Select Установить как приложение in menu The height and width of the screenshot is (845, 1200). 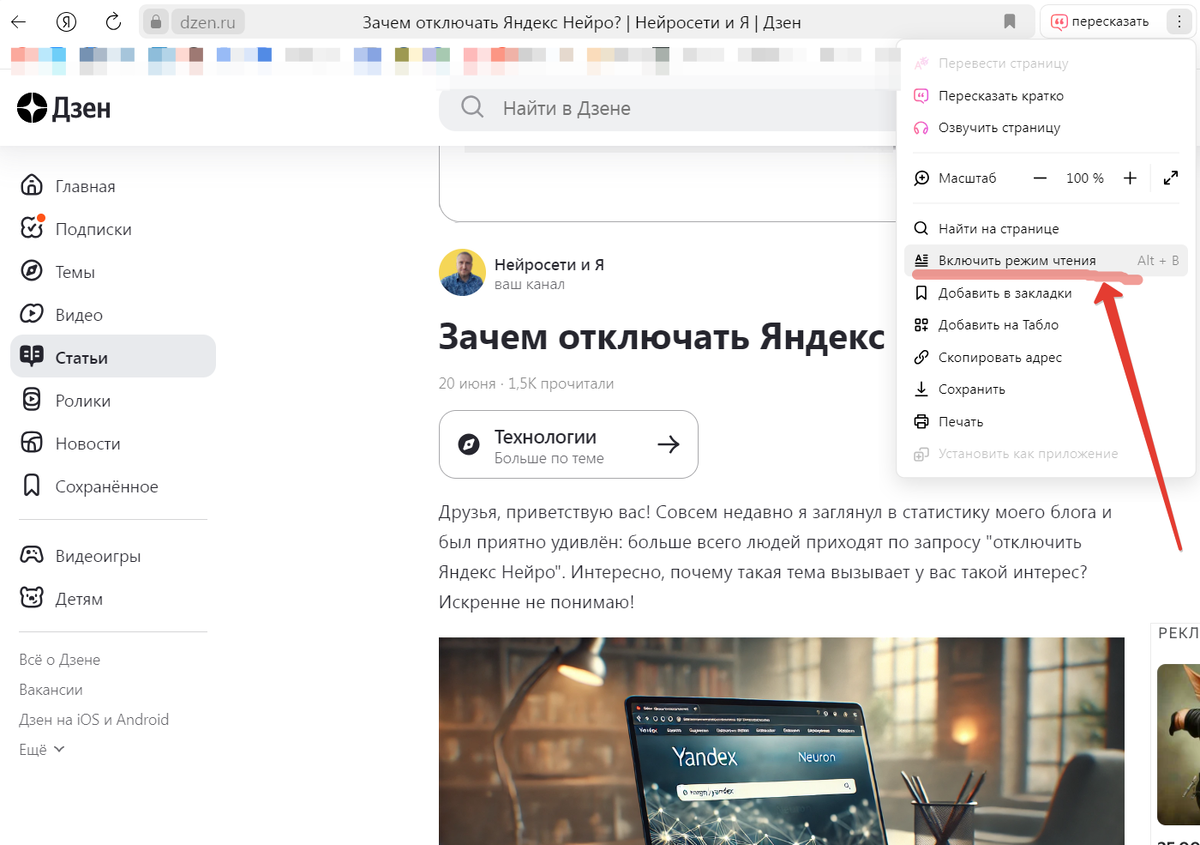pos(1045,454)
